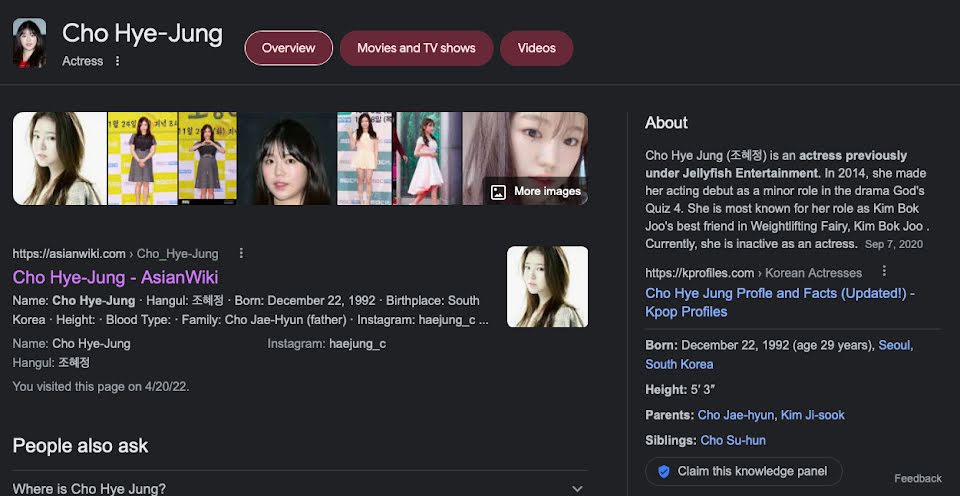Click the Feedback link
Viewport: 960px width, 496px height.
(x=918, y=479)
